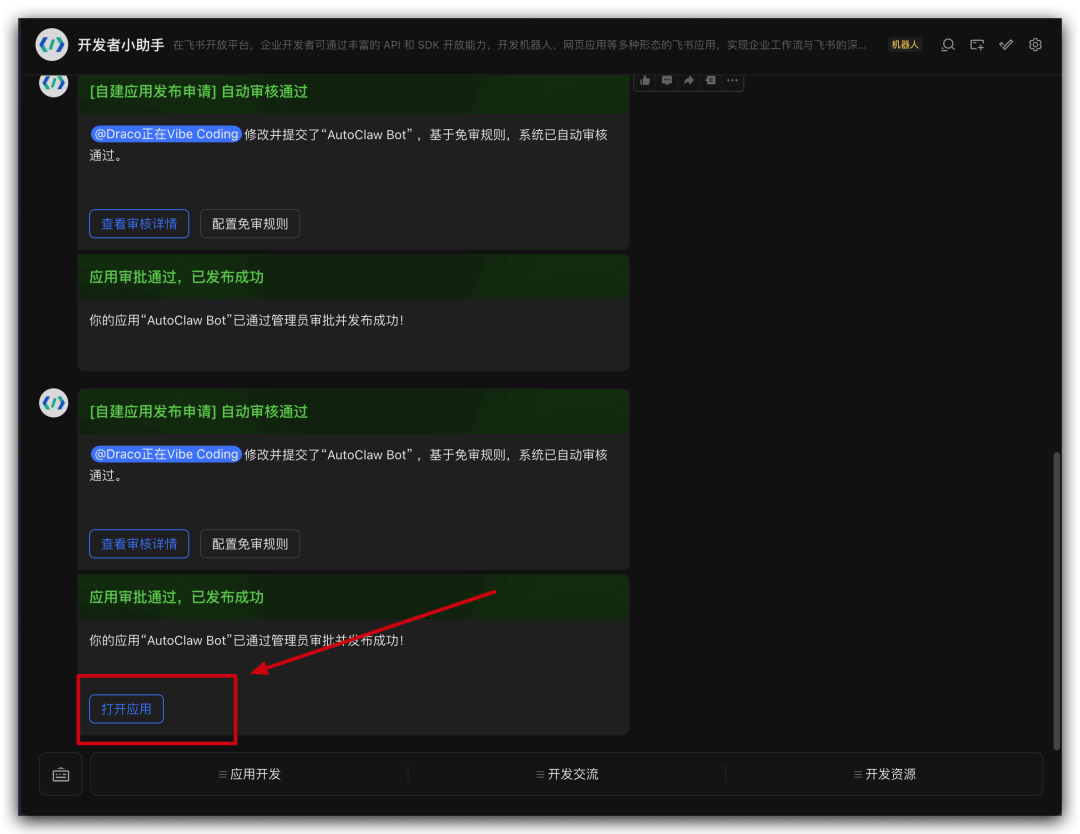Click the 打开应用 button
The width and height of the screenshot is (1080, 834).
(x=126, y=709)
